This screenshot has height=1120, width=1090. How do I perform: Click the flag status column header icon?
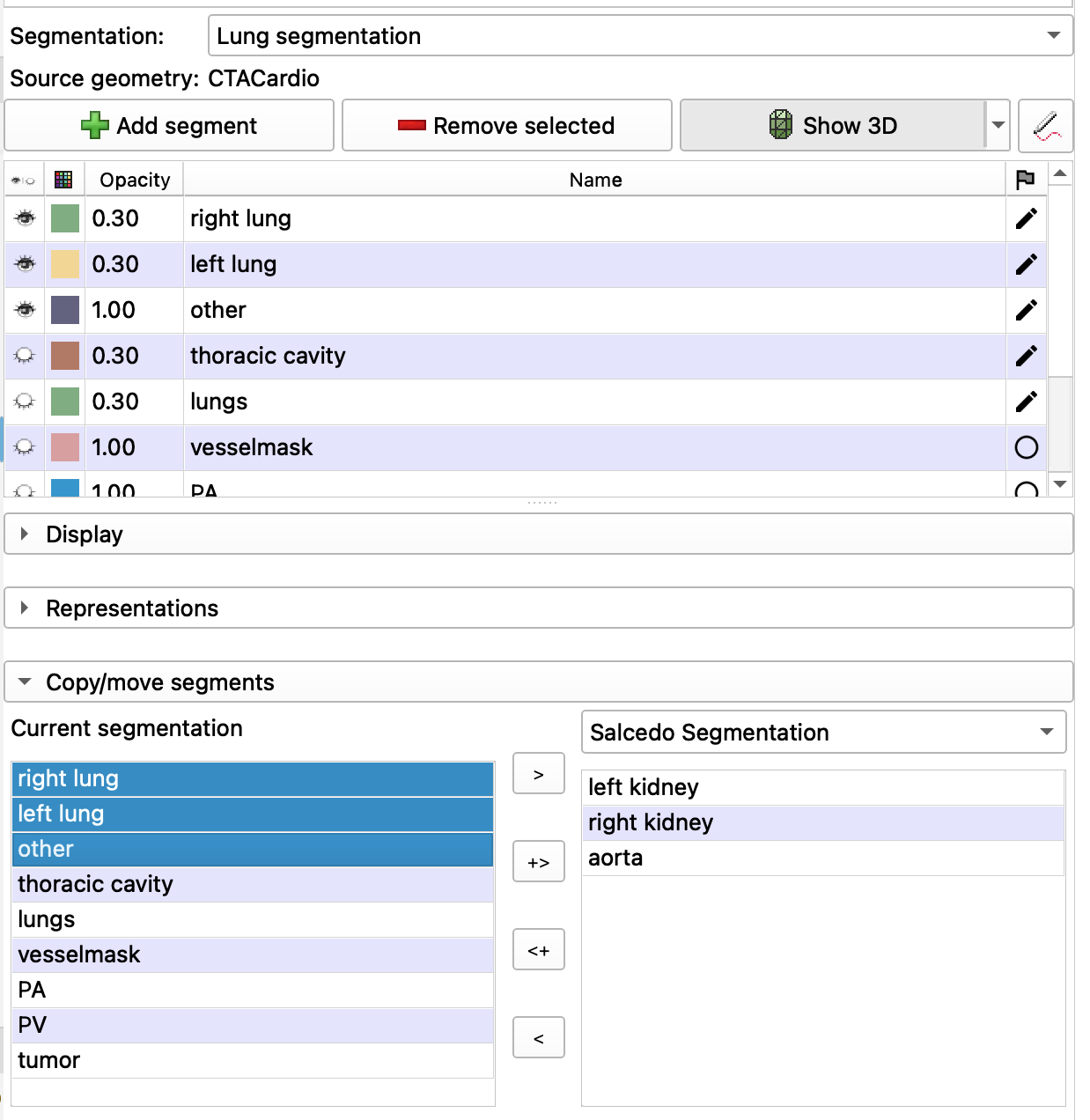[x=1025, y=180]
